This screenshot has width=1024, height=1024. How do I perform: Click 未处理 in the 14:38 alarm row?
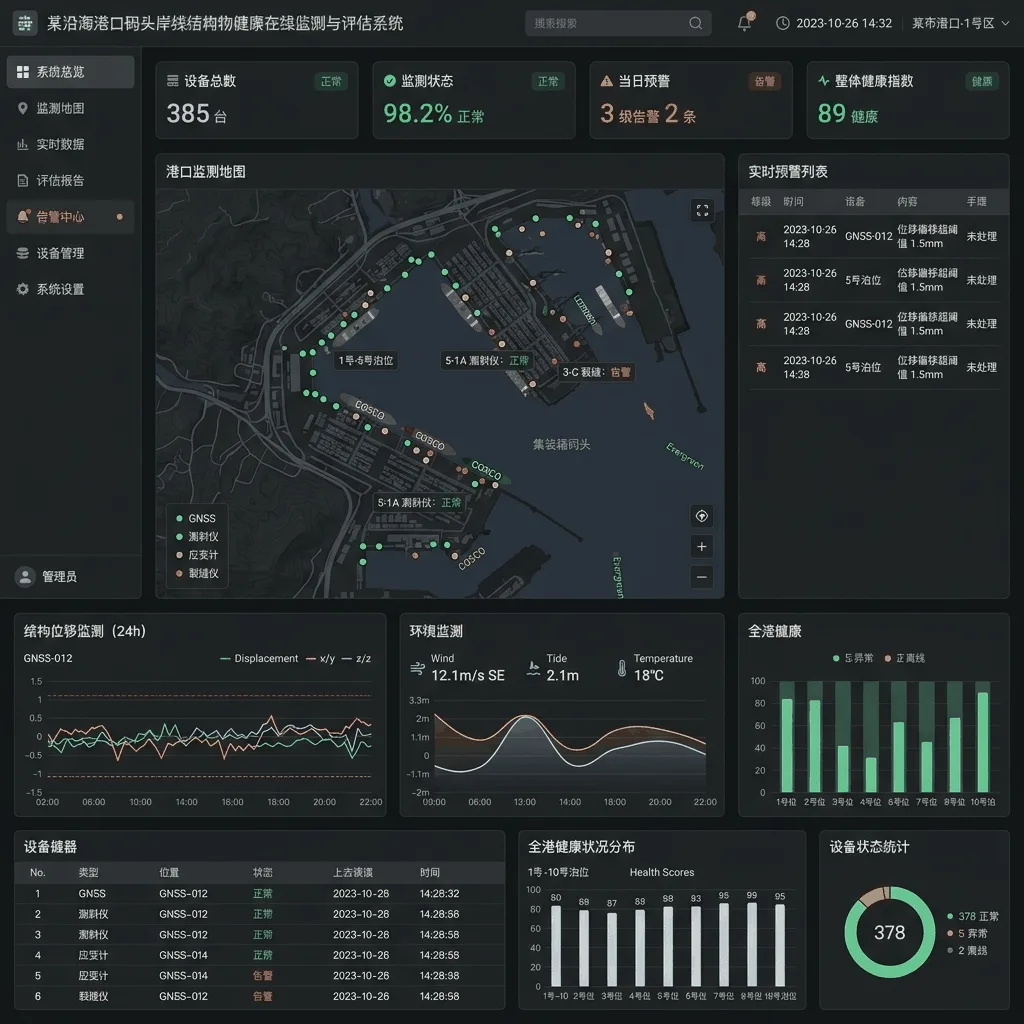point(982,367)
